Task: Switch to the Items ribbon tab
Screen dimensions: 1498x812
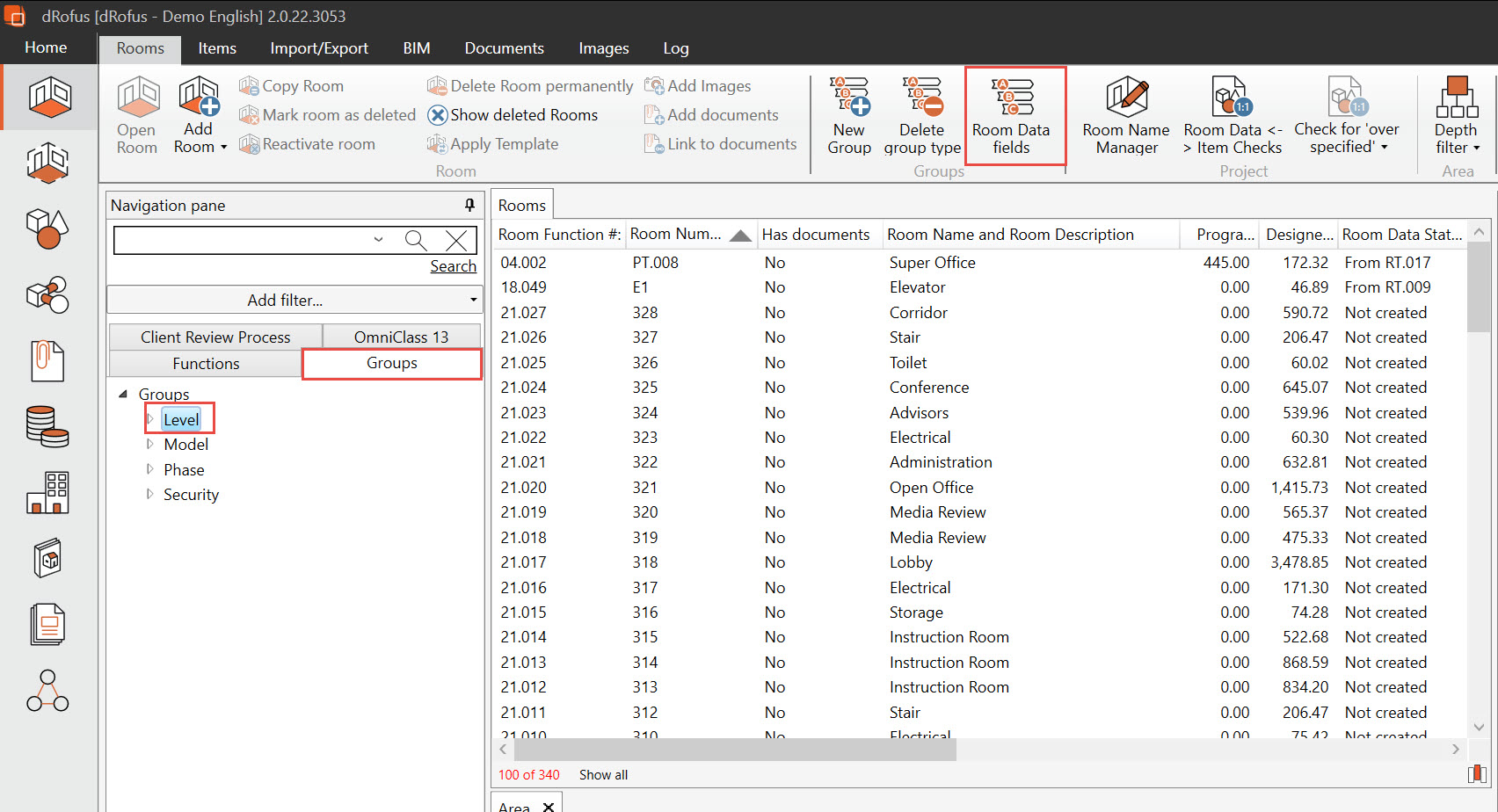Action: click(x=217, y=48)
